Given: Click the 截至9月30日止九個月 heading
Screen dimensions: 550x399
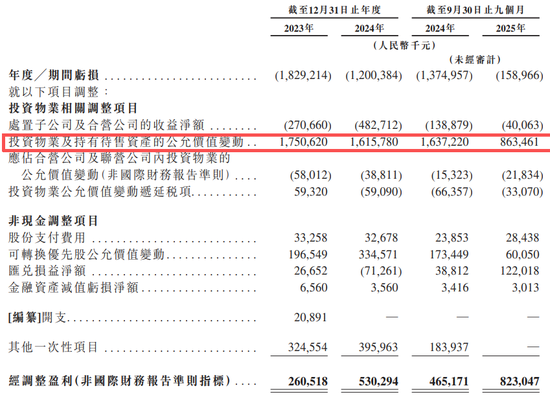Looking at the screenshot, I should [475, 10].
